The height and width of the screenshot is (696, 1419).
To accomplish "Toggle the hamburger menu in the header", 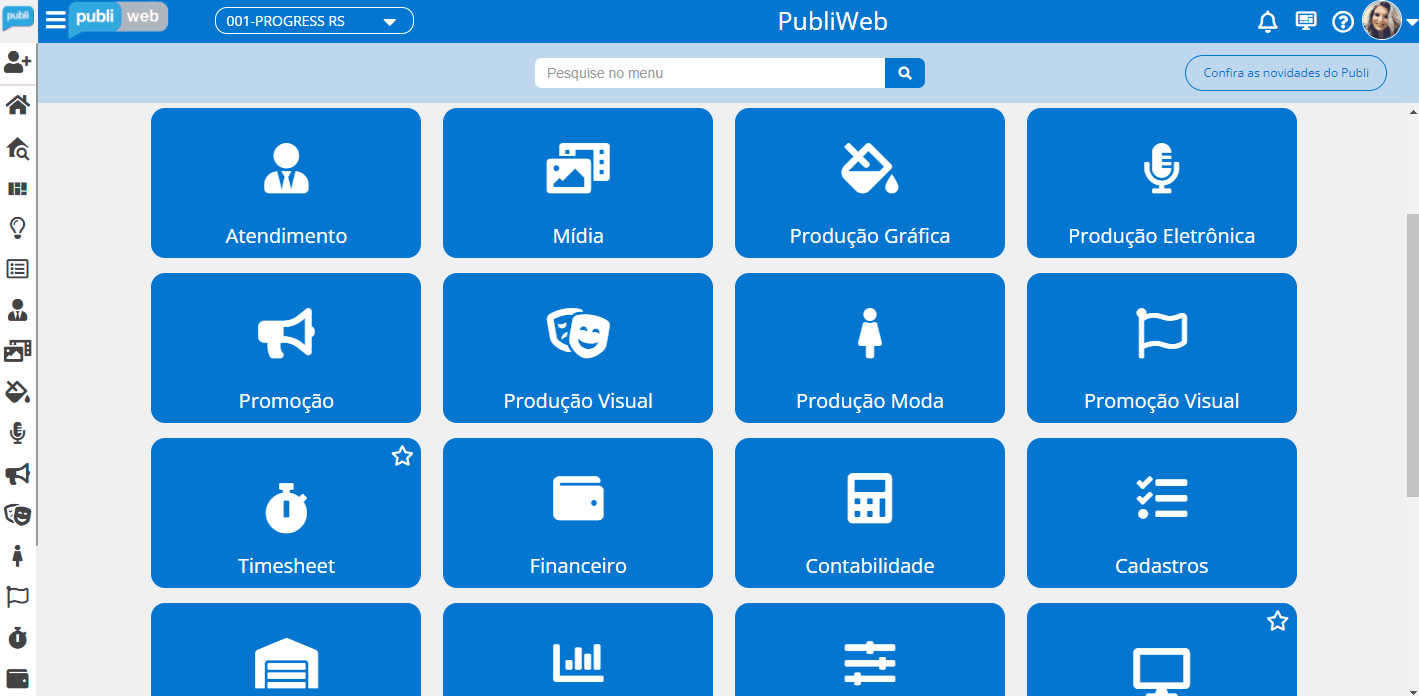I will coord(56,20).
